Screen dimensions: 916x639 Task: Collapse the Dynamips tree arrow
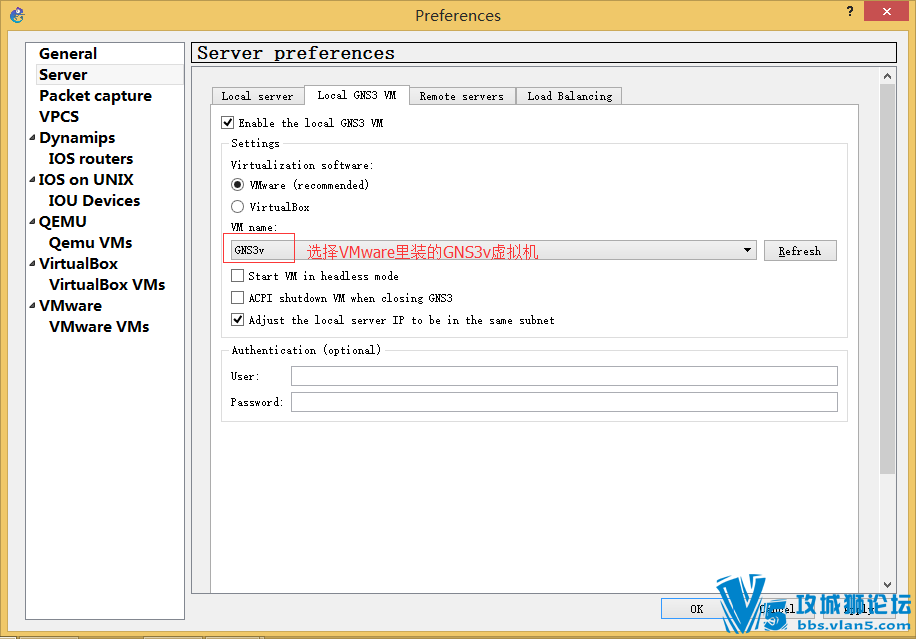click(32, 138)
